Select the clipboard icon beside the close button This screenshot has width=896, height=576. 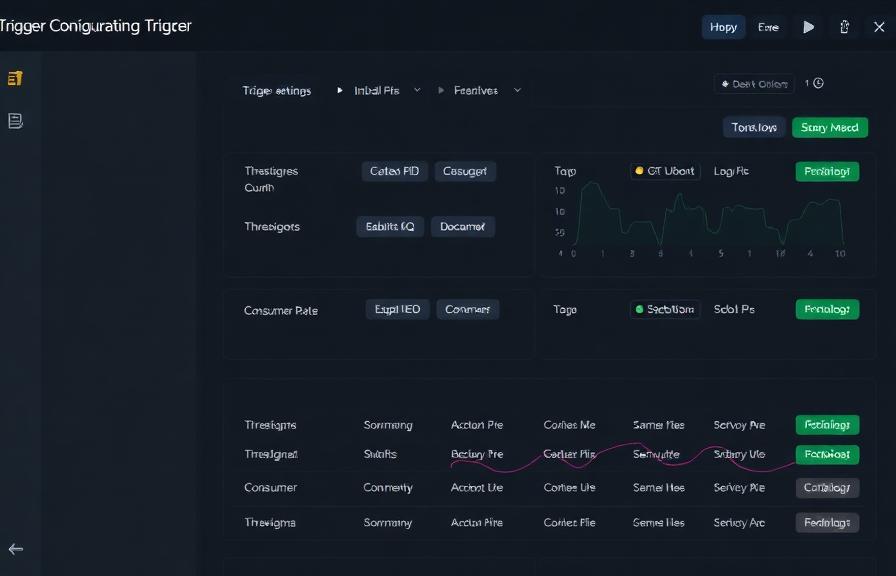pos(845,27)
